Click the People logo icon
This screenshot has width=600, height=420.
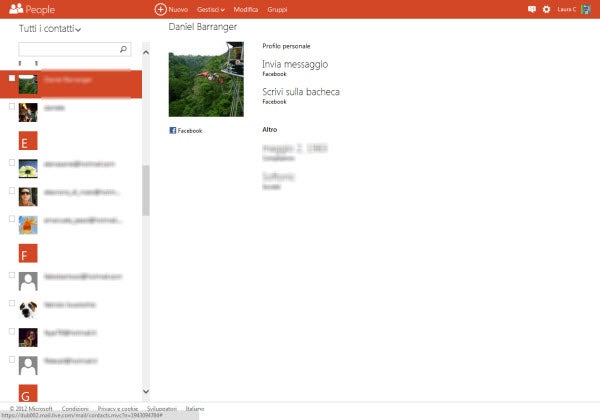coord(16,9)
